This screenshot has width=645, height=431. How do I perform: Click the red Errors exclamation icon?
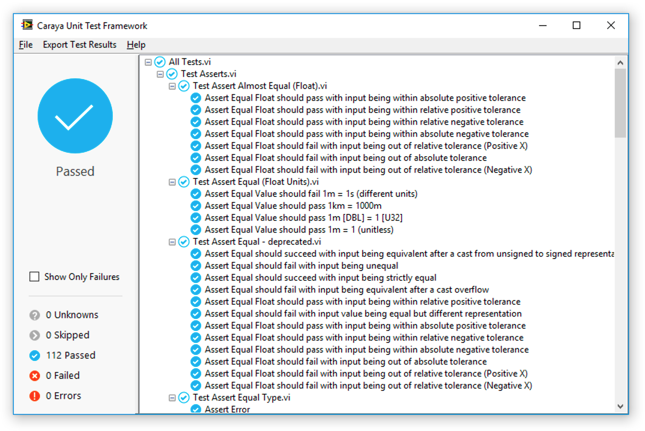click(35, 395)
